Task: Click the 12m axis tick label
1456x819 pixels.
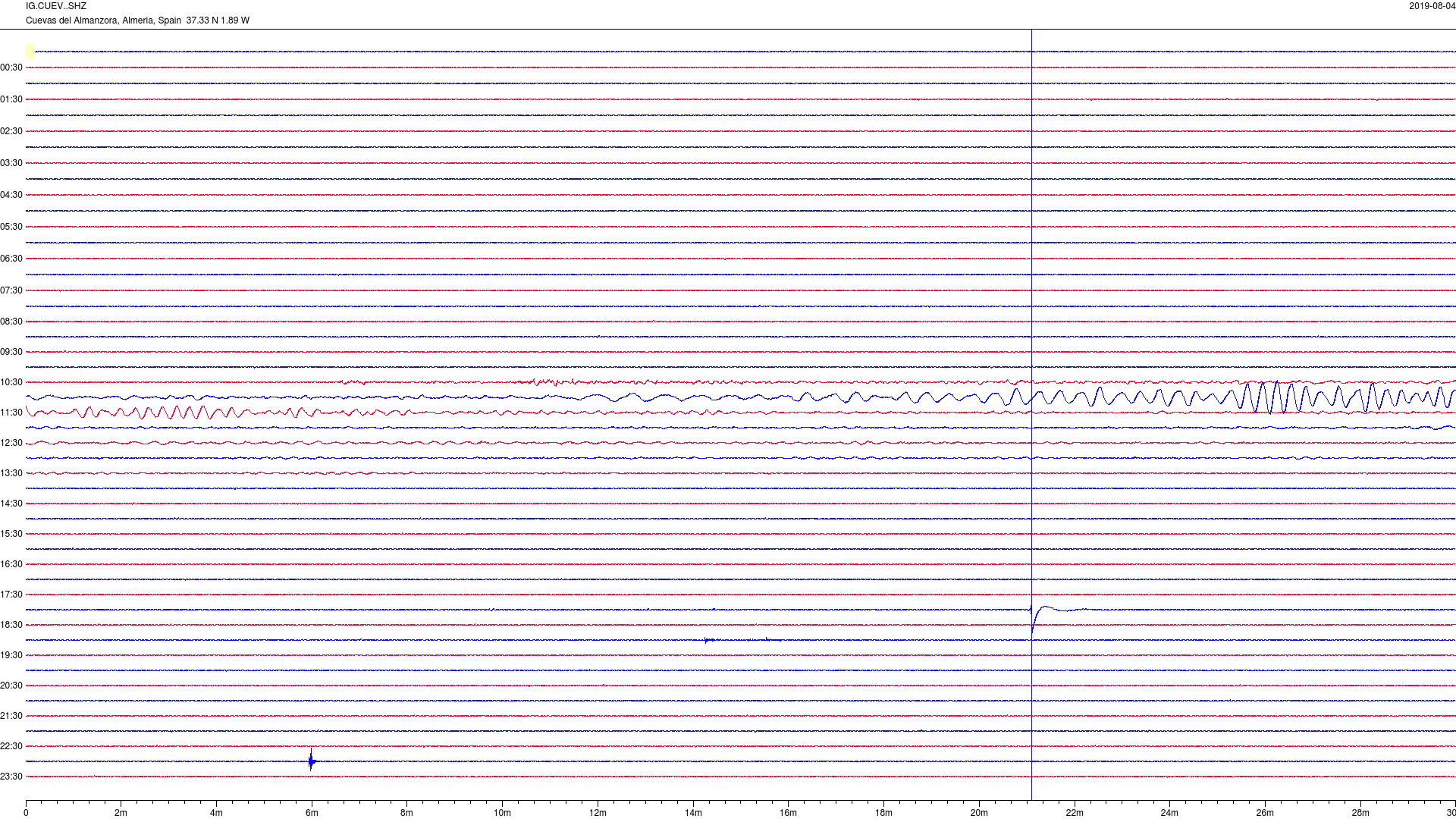Action: point(598,813)
